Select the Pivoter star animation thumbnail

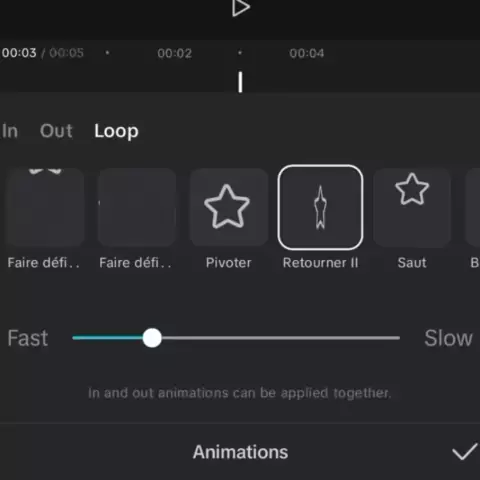click(x=229, y=207)
